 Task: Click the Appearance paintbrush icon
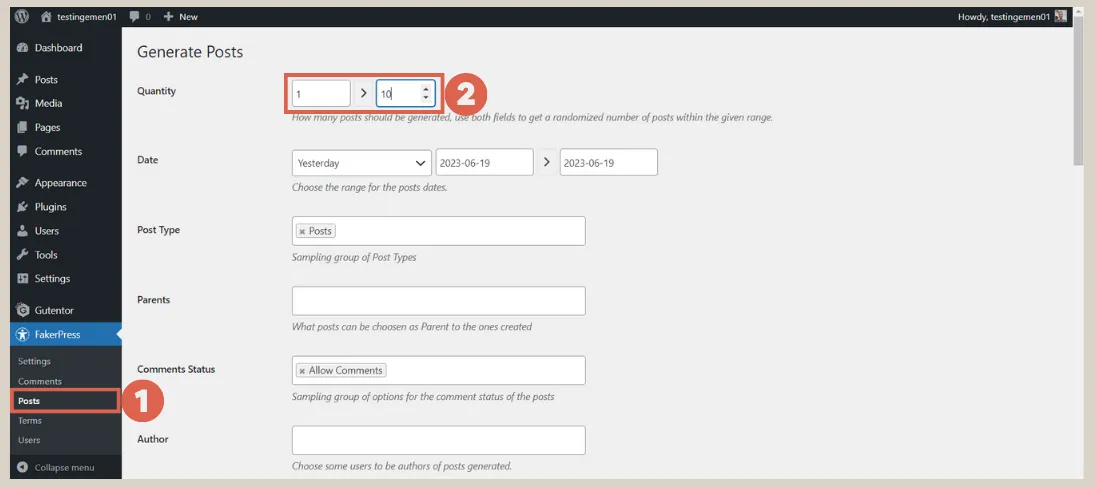[22, 182]
